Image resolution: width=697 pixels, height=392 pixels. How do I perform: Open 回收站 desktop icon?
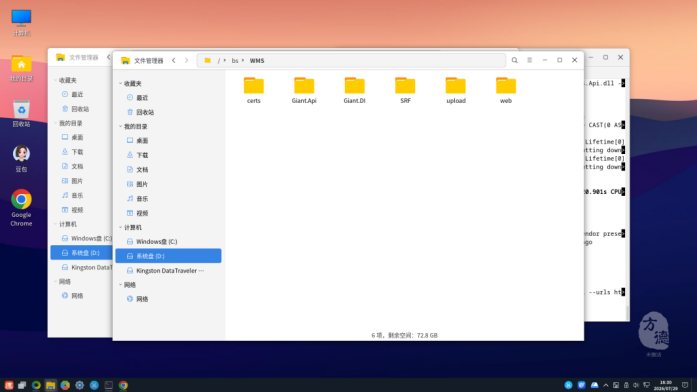pos(21,114)
